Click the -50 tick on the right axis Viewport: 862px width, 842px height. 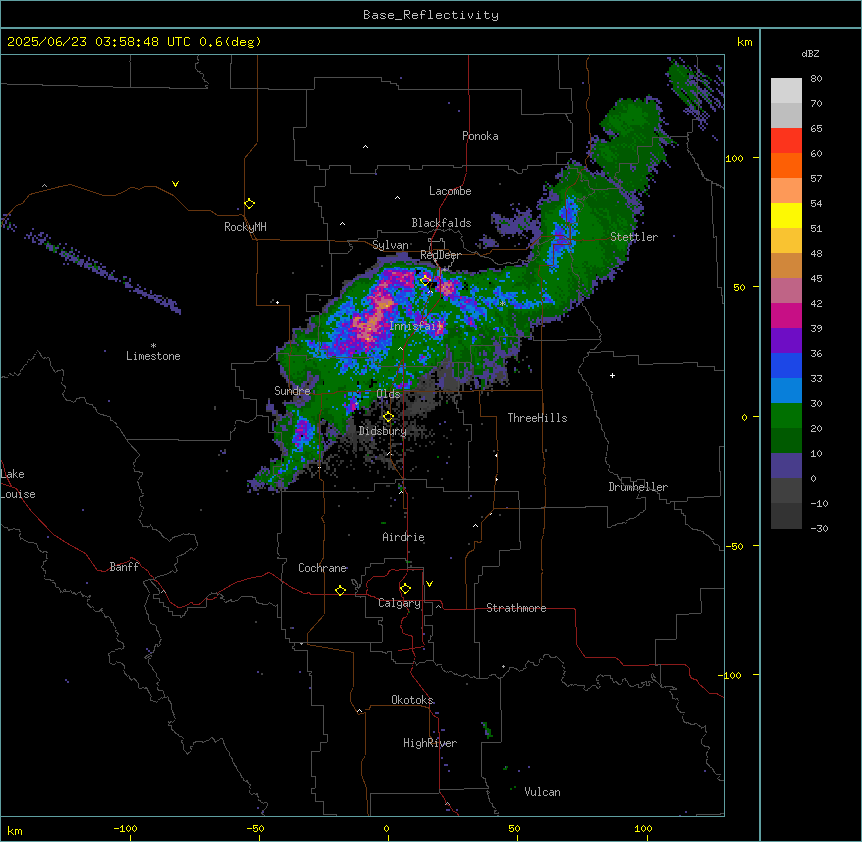click(x=734, y=546)
